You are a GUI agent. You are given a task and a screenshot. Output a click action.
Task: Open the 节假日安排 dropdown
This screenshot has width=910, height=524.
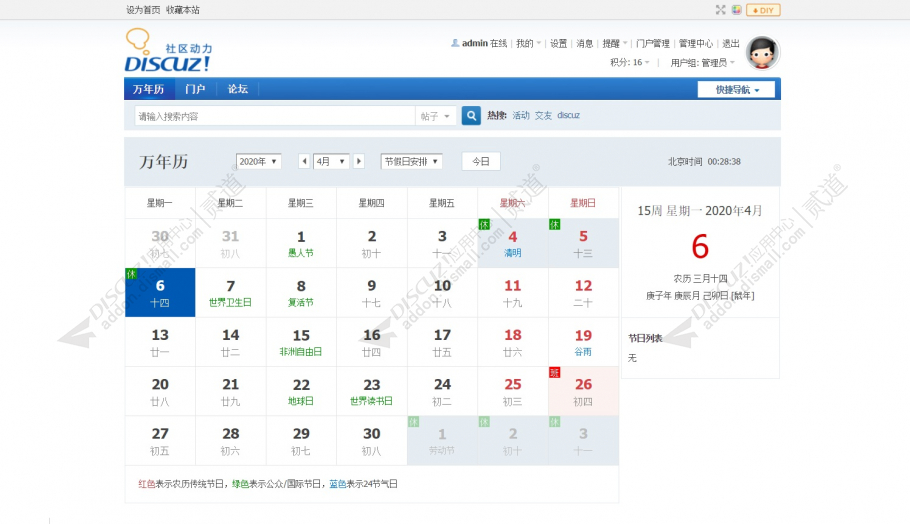point(411,161)
